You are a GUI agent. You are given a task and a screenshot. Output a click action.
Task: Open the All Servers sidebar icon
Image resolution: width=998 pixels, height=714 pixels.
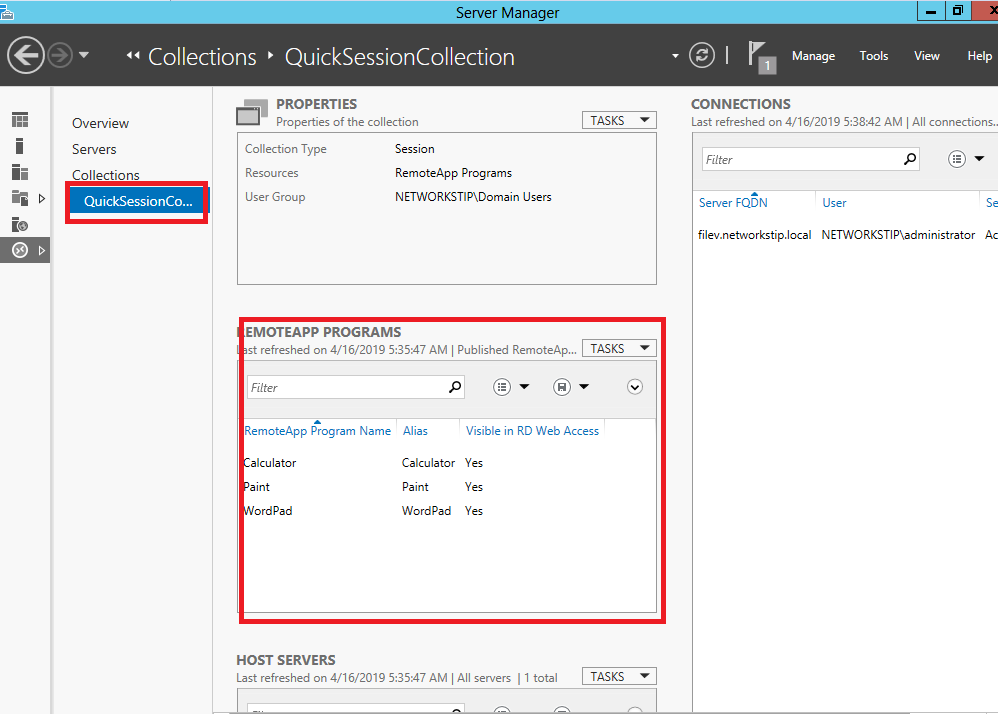pos(20,172)
